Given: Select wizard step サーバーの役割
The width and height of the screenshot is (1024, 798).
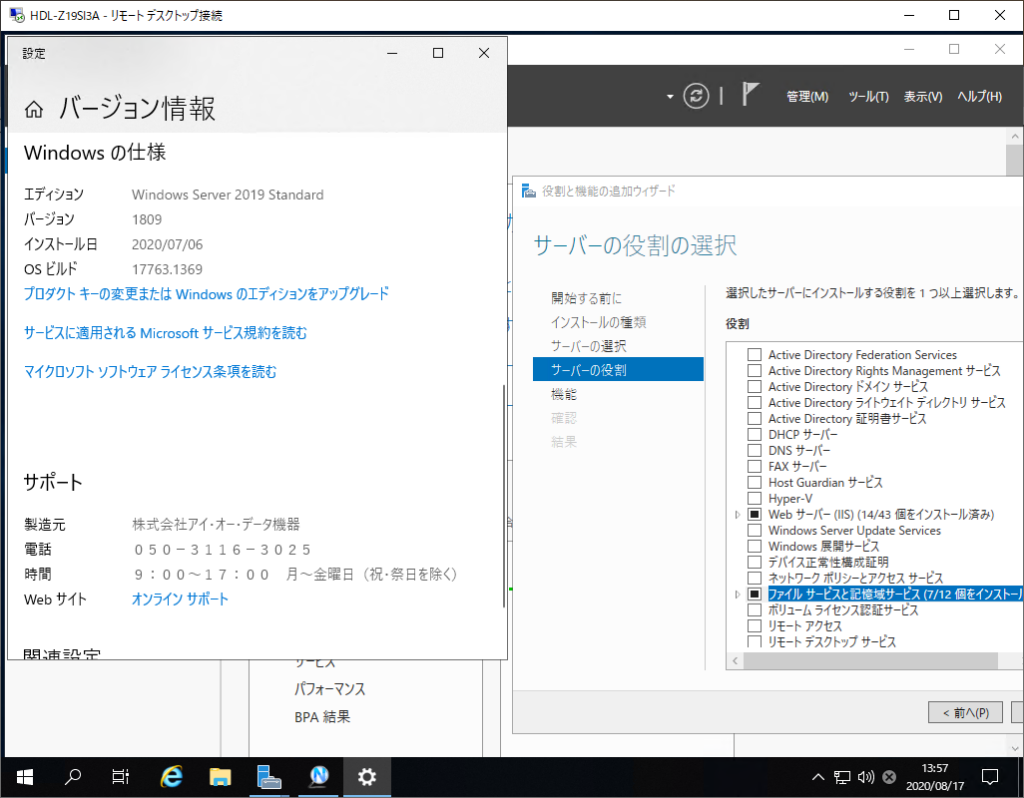Looking at the screenshot, I should click(x=618, y=370).
